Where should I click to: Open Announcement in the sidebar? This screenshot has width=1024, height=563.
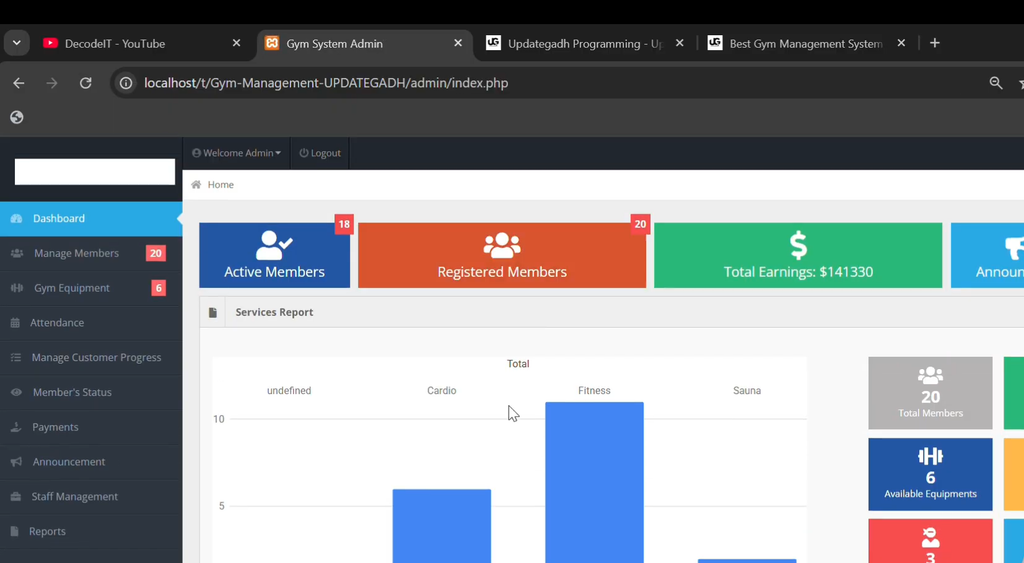(x=91, y=462)
